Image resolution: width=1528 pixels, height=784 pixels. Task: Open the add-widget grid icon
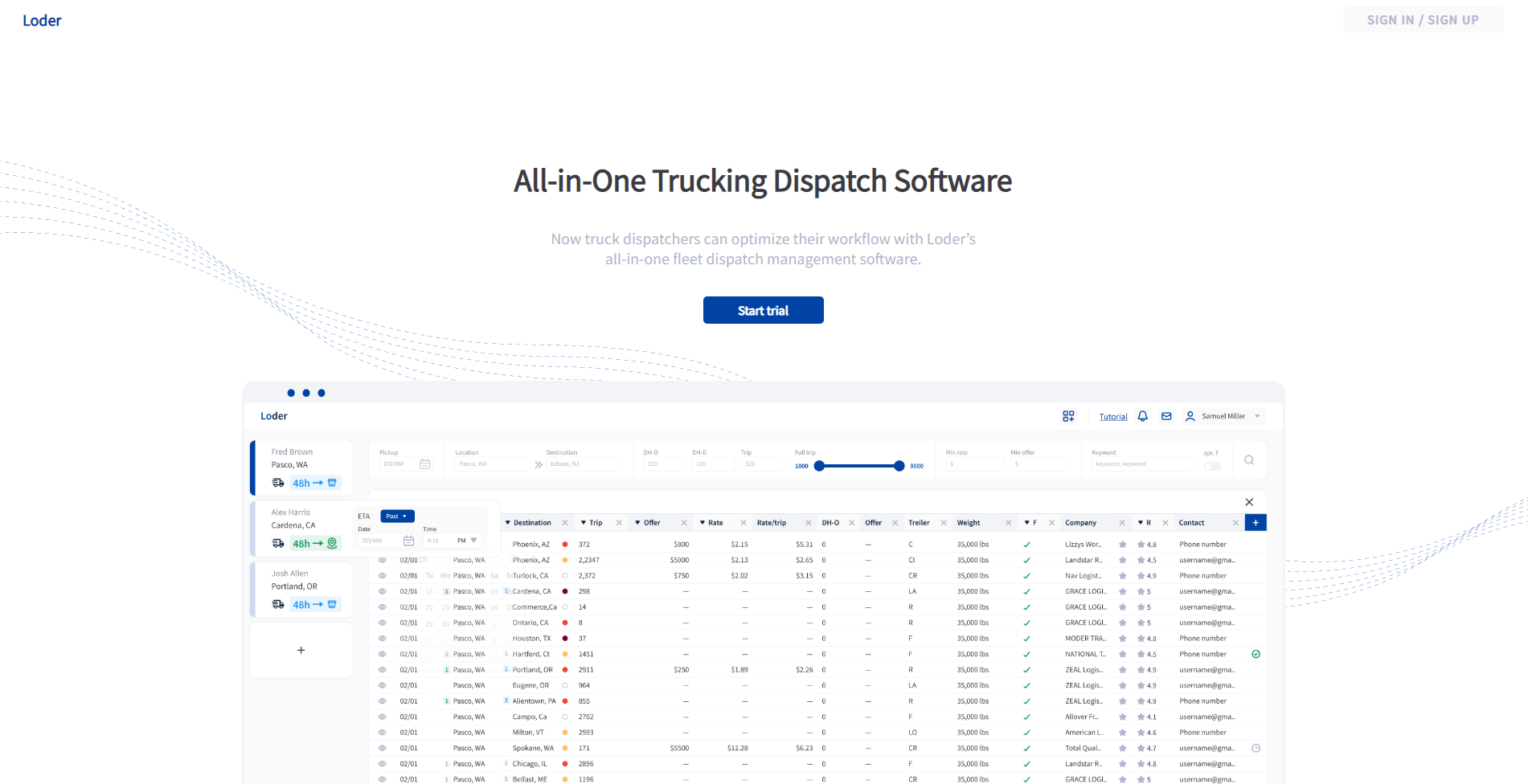(x=1068, y=416)
